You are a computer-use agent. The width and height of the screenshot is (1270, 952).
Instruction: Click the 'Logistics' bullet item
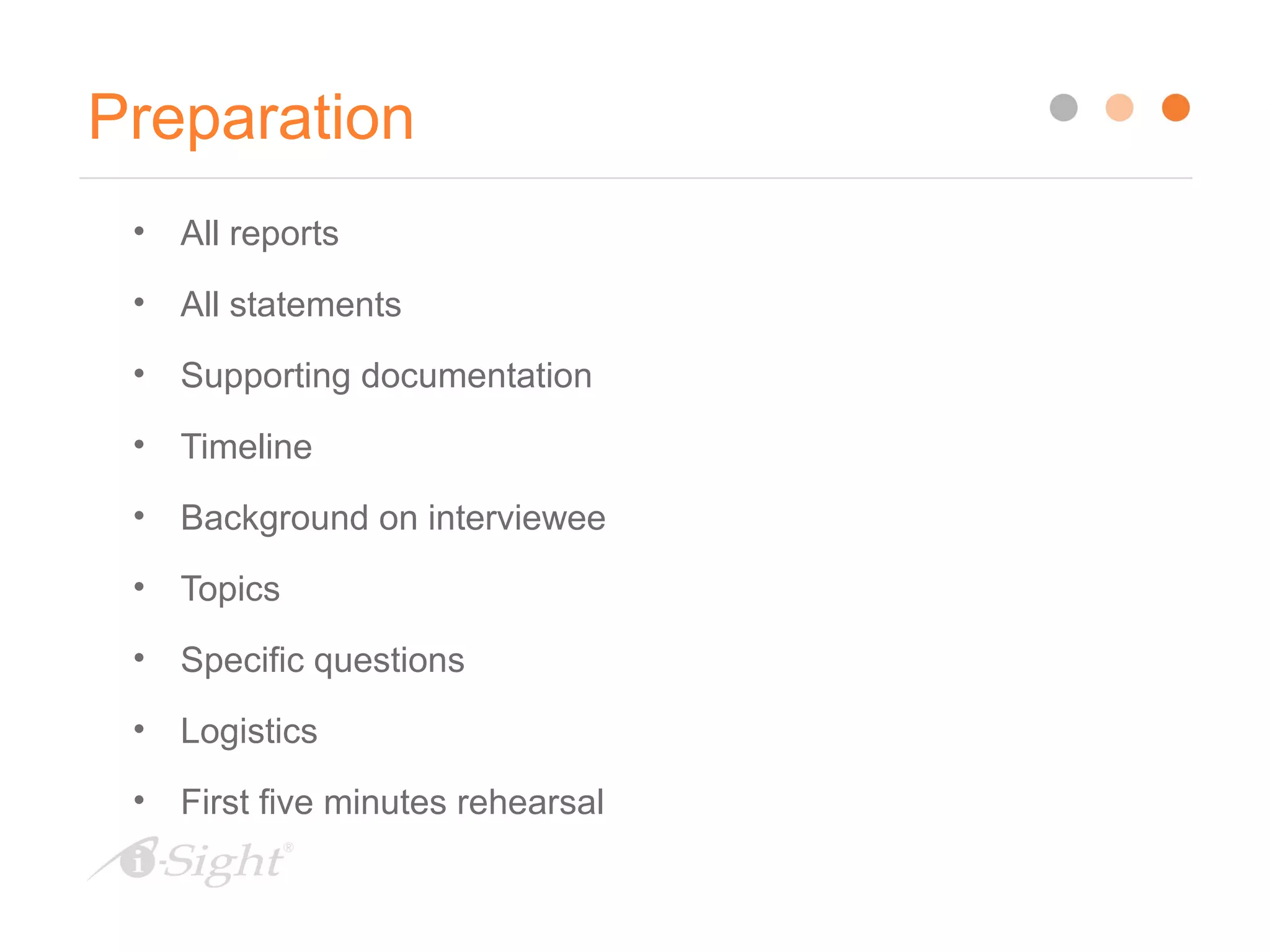(x=249, y=731)
